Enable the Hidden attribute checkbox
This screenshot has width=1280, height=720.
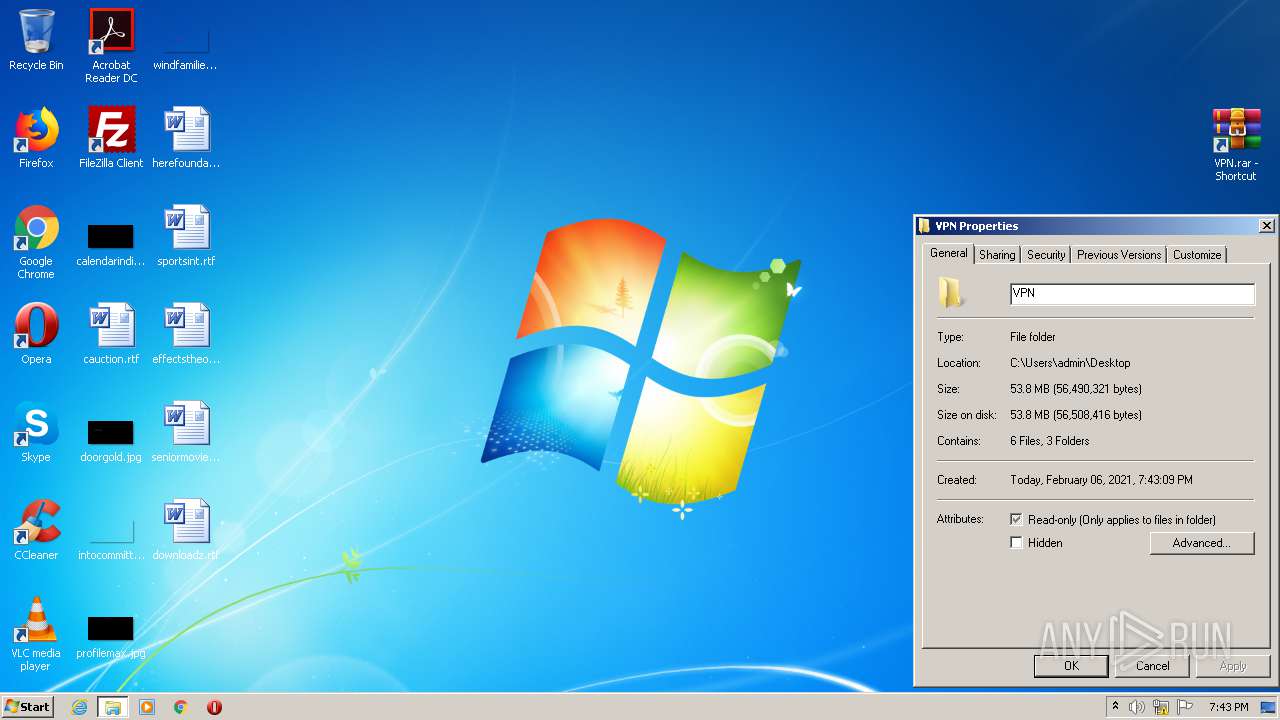pos(1016,543)
